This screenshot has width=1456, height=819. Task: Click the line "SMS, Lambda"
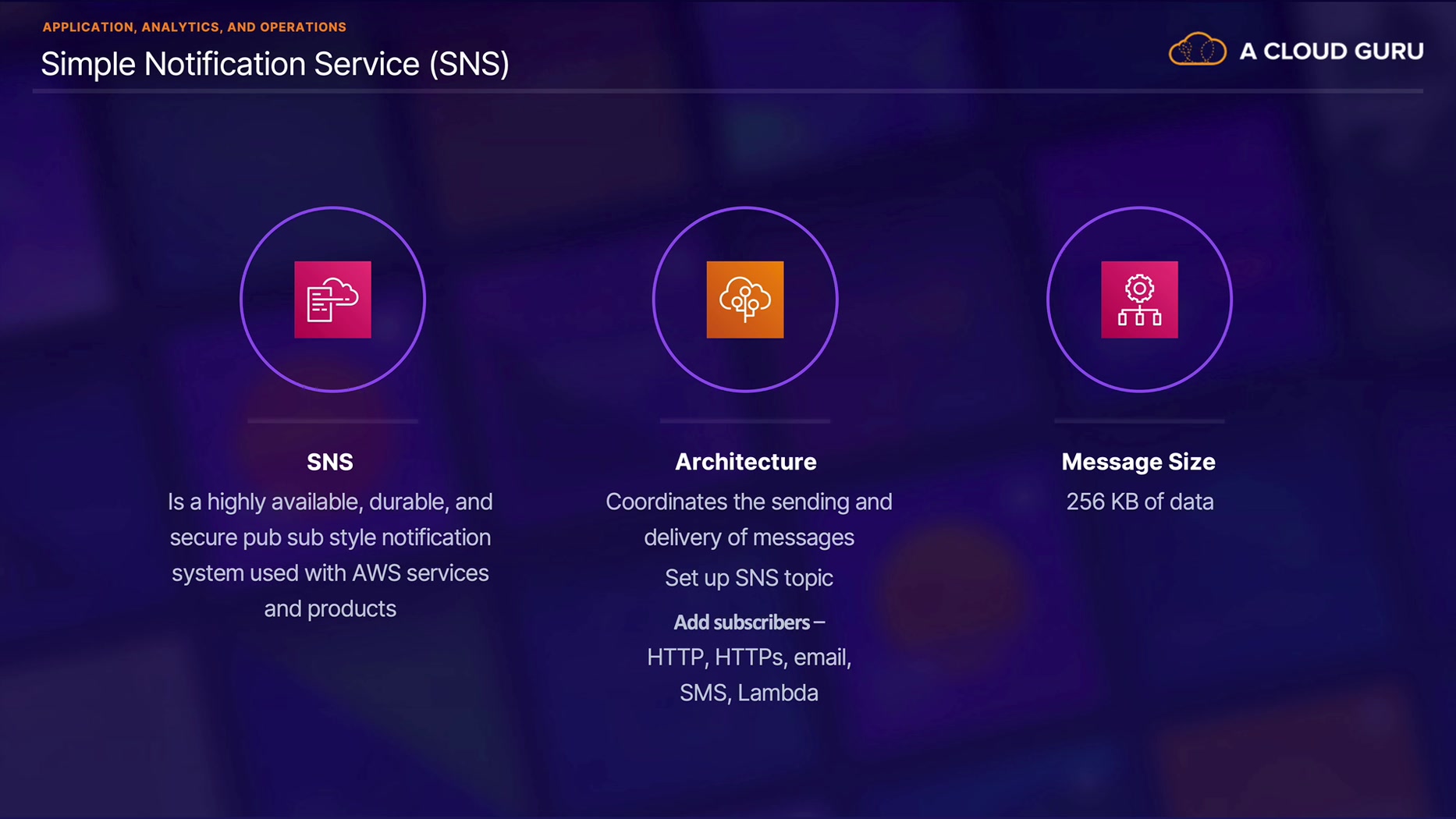coord(749,693)
